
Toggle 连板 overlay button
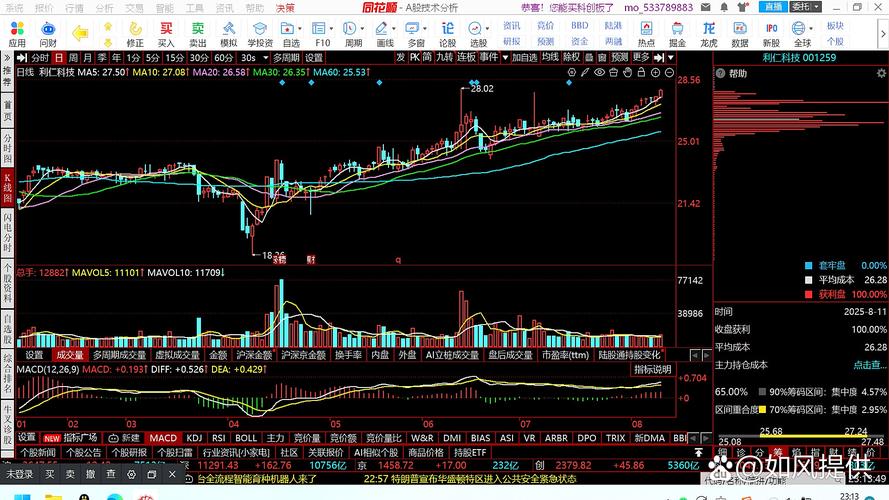pos(466,57)
